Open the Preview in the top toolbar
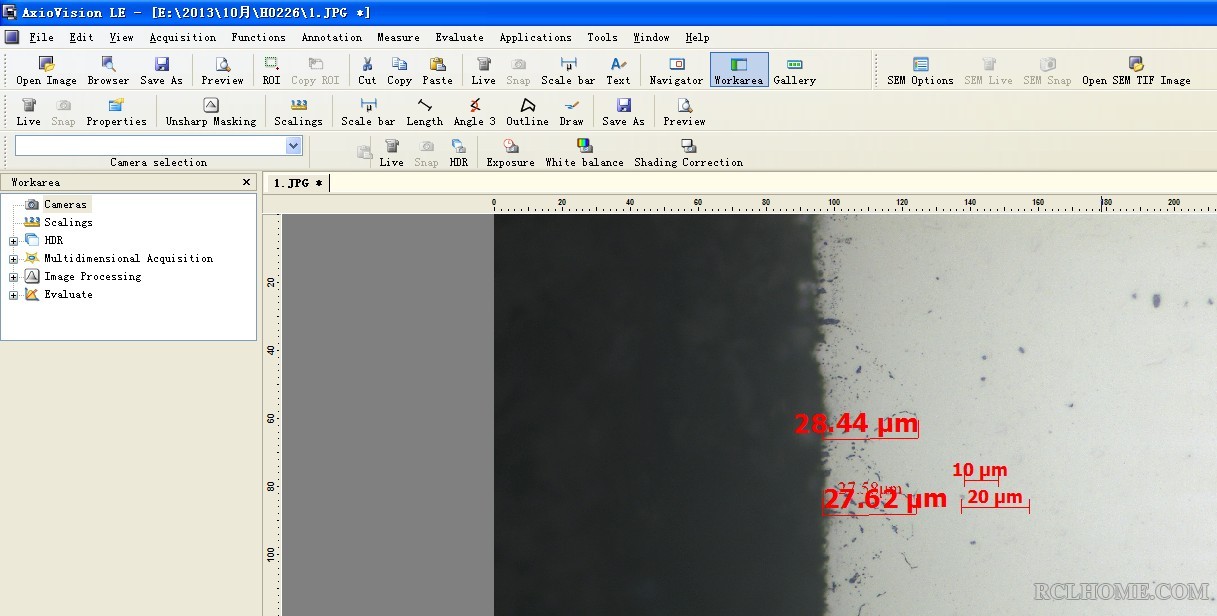Image resolution: width=1217 pixels, height=616 pixels. [222, 70]
